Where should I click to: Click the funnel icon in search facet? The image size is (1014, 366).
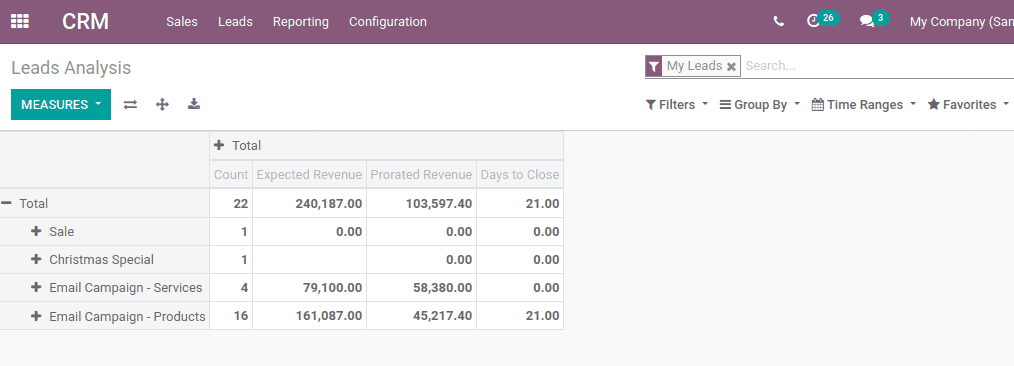(x=654, y=66)
